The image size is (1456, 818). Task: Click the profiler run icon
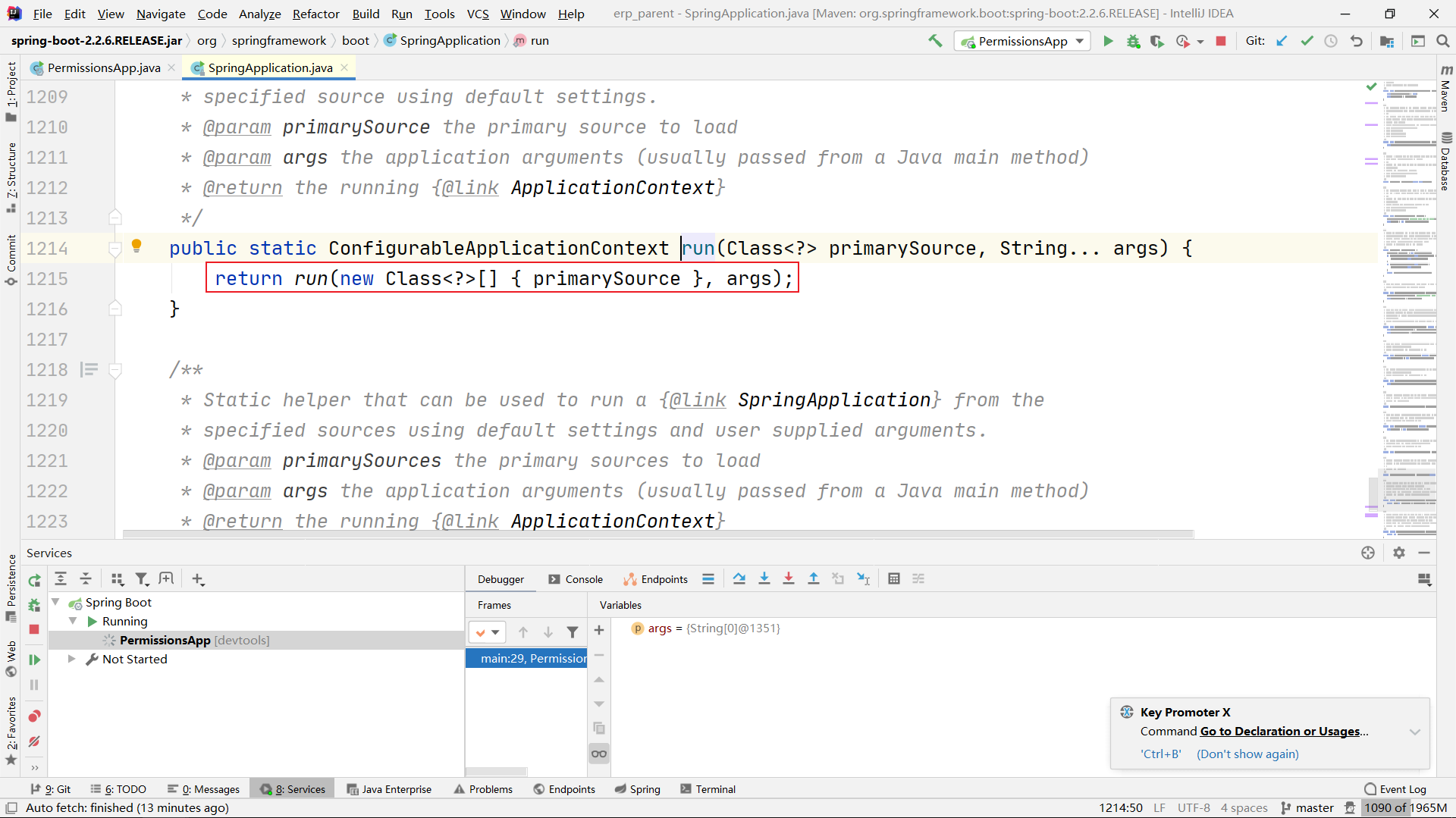click(x=1182, y=41)
